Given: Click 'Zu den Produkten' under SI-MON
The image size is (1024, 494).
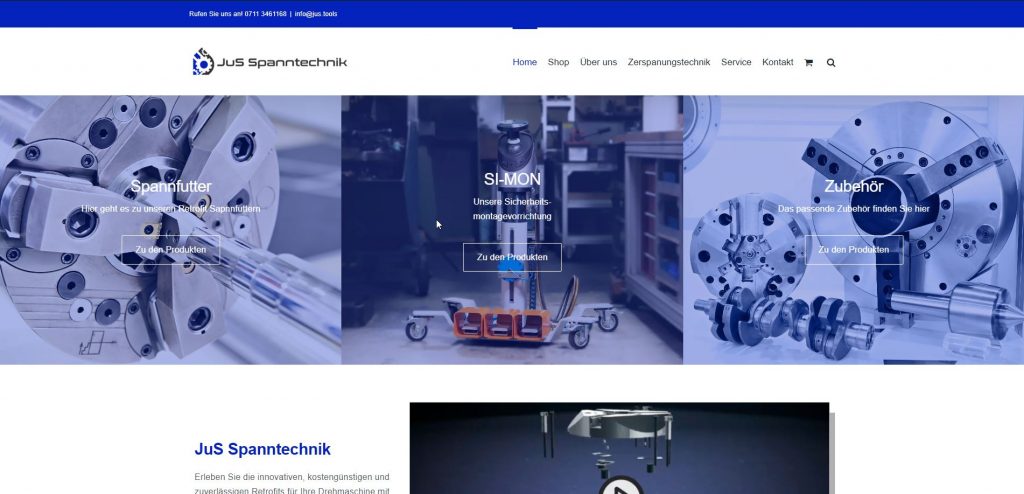Looking at the screenshot, I should point(512,257).
